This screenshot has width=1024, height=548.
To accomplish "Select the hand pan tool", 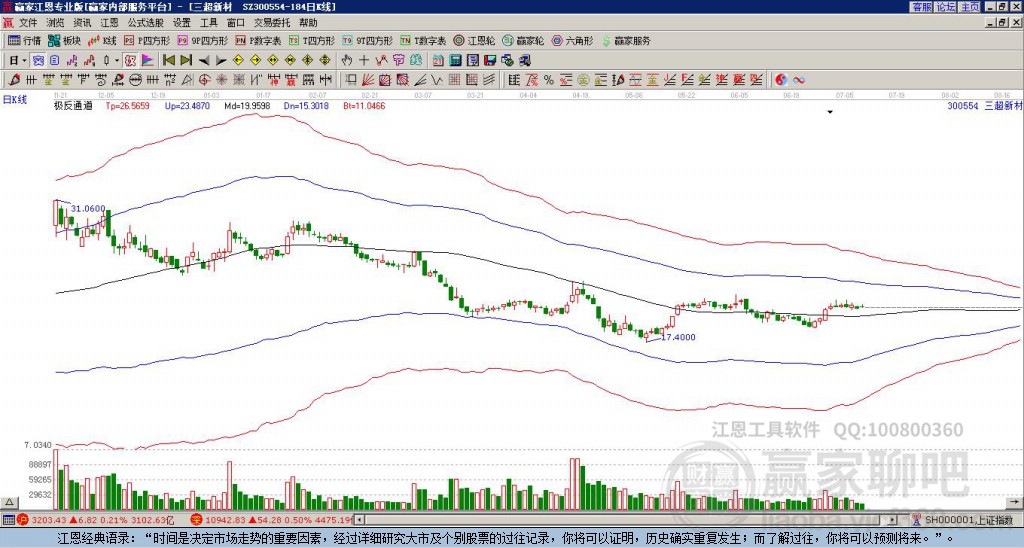I will click(x=347, y=61).
